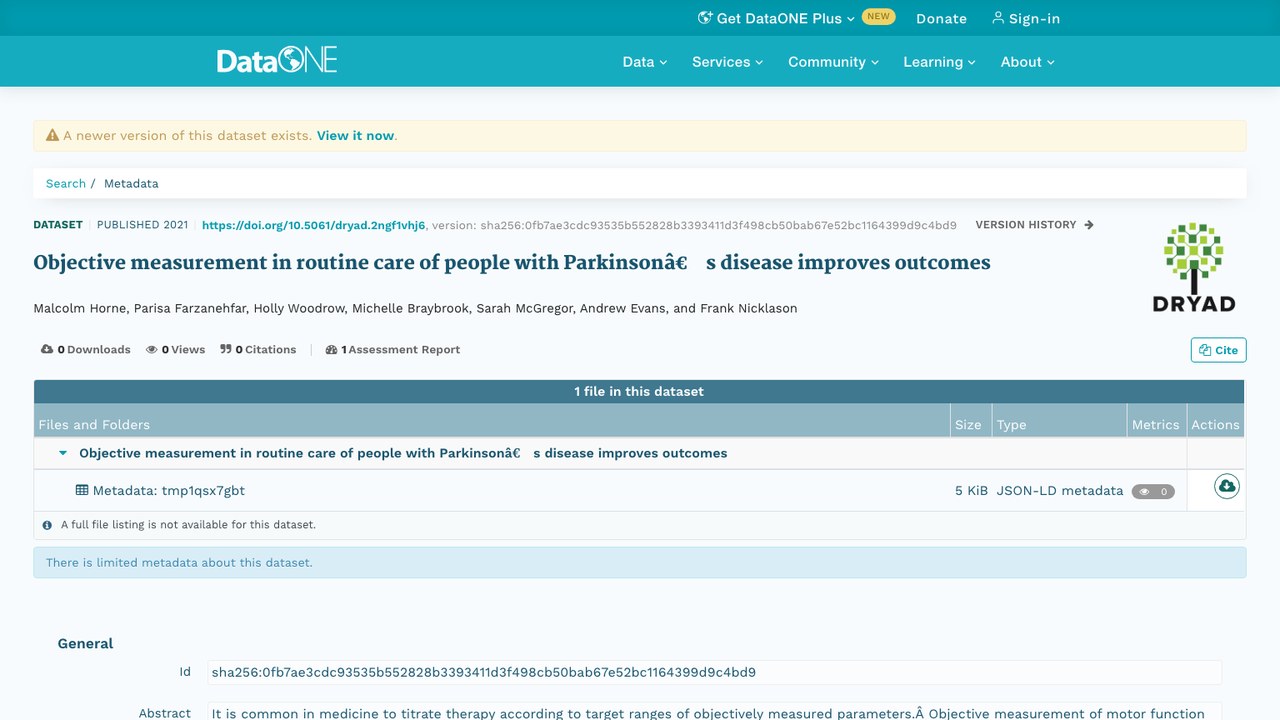1280x720 pixels.
Task: Click the 5 KiB size cell
Action: point(971,490)
